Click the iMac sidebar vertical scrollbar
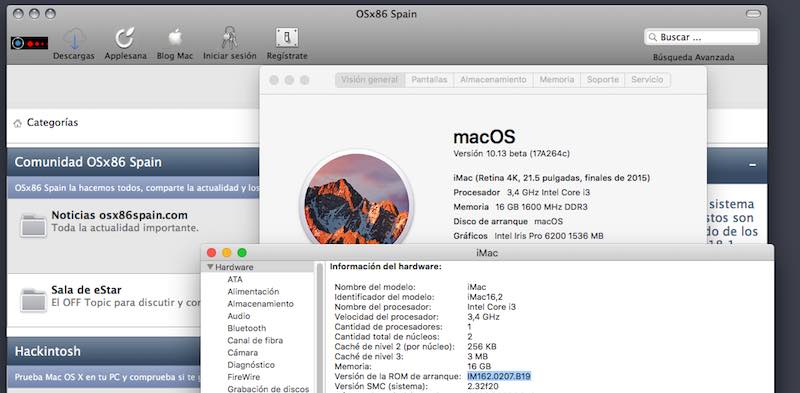The height and width of the screenshot is (393, 800). click(320, 328)
